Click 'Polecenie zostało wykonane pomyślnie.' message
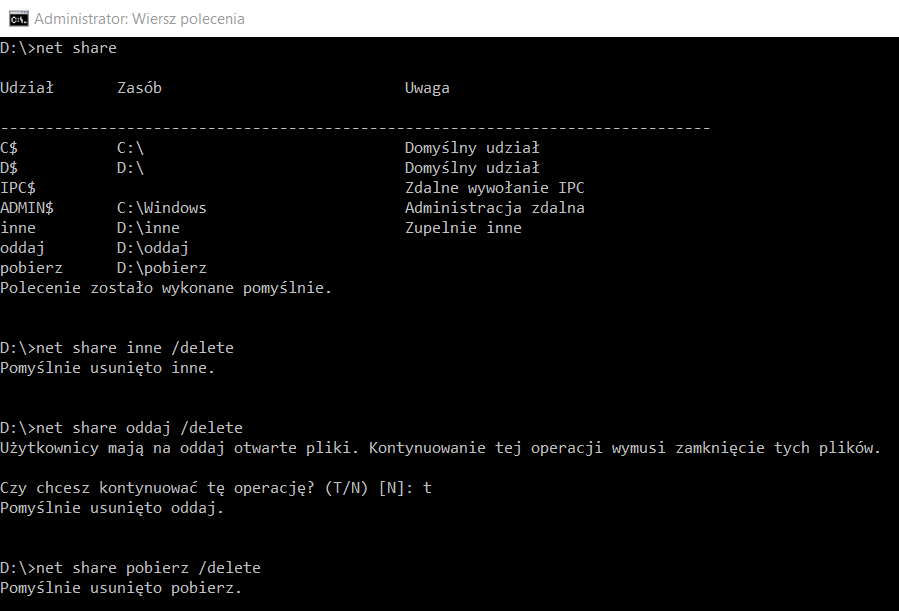This screenshot has height=611, width=899. 166,288
